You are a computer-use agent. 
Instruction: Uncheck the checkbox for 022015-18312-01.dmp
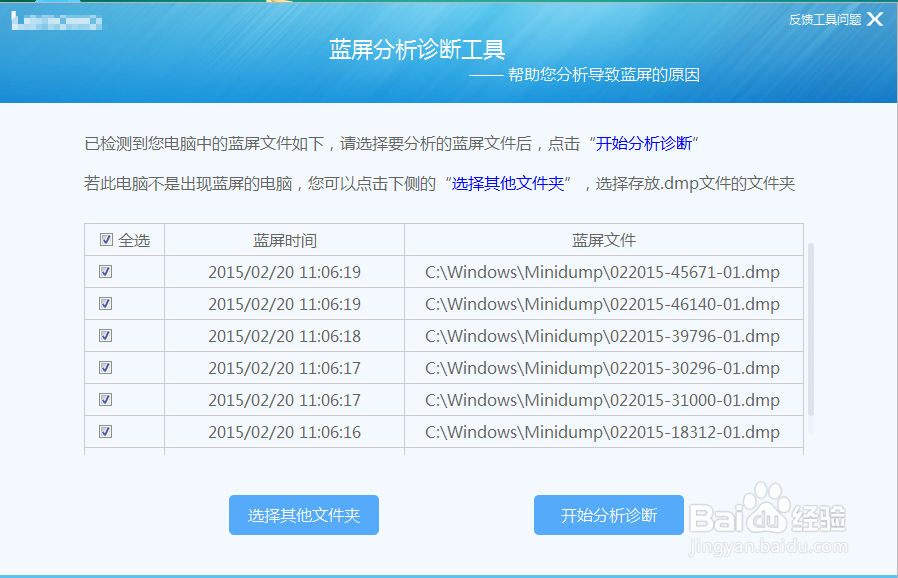point(105,431)
